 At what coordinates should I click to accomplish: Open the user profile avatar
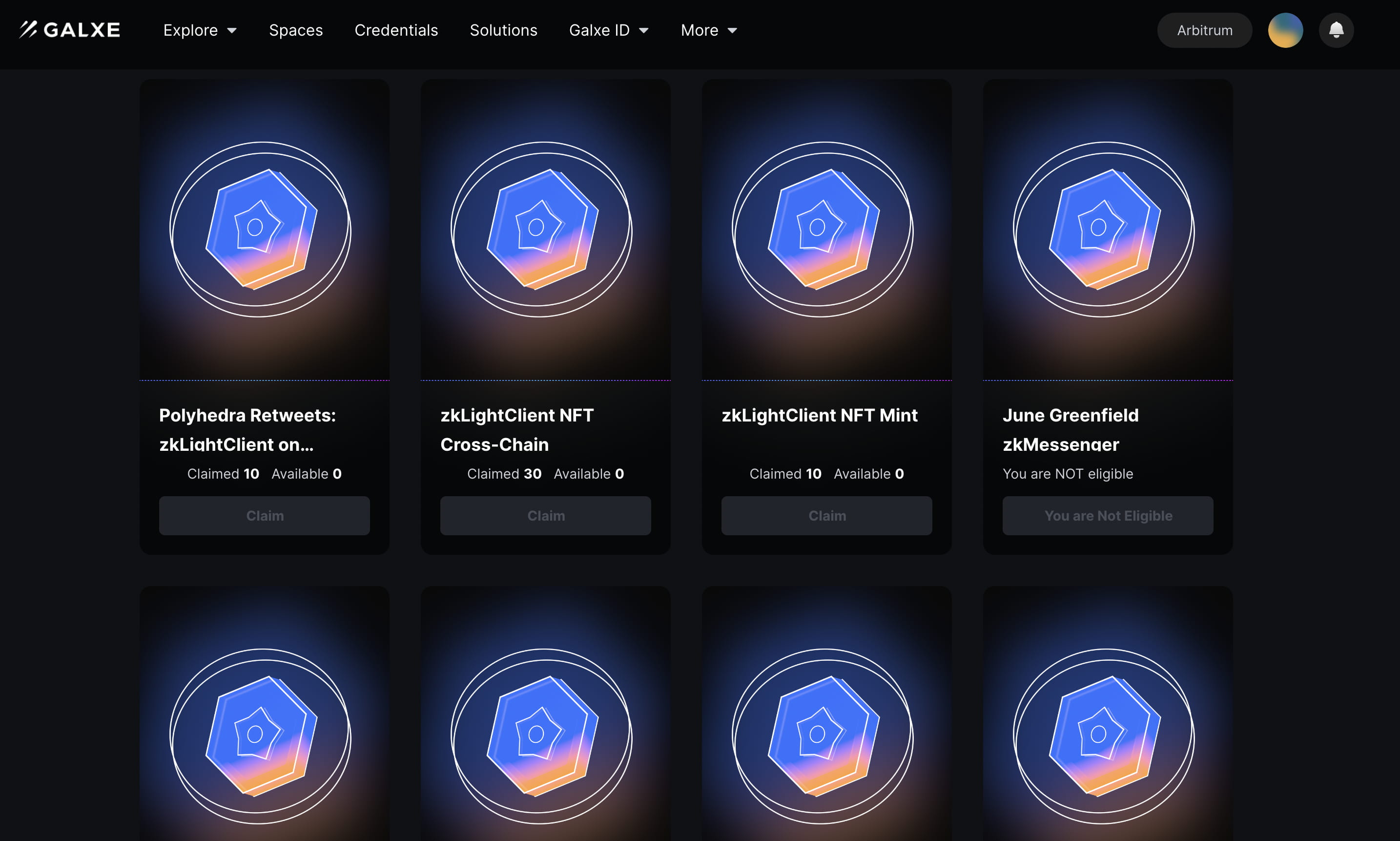pyautogui.click(x=1285, y=30)
